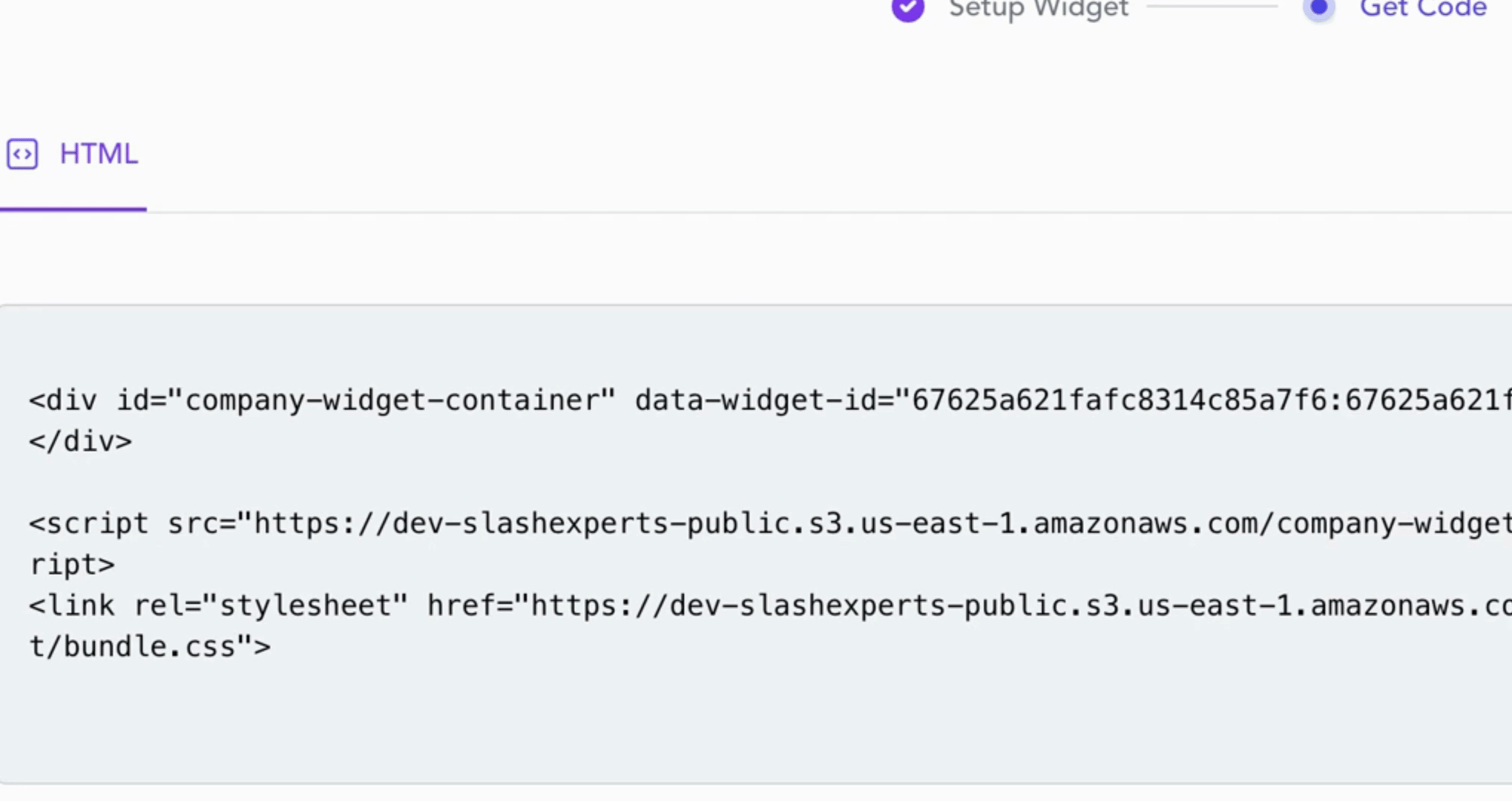This screenshot has width=1512, height=801.
Task: Click the Setup Widget completed checkmark icon
Action: [907, 10]
